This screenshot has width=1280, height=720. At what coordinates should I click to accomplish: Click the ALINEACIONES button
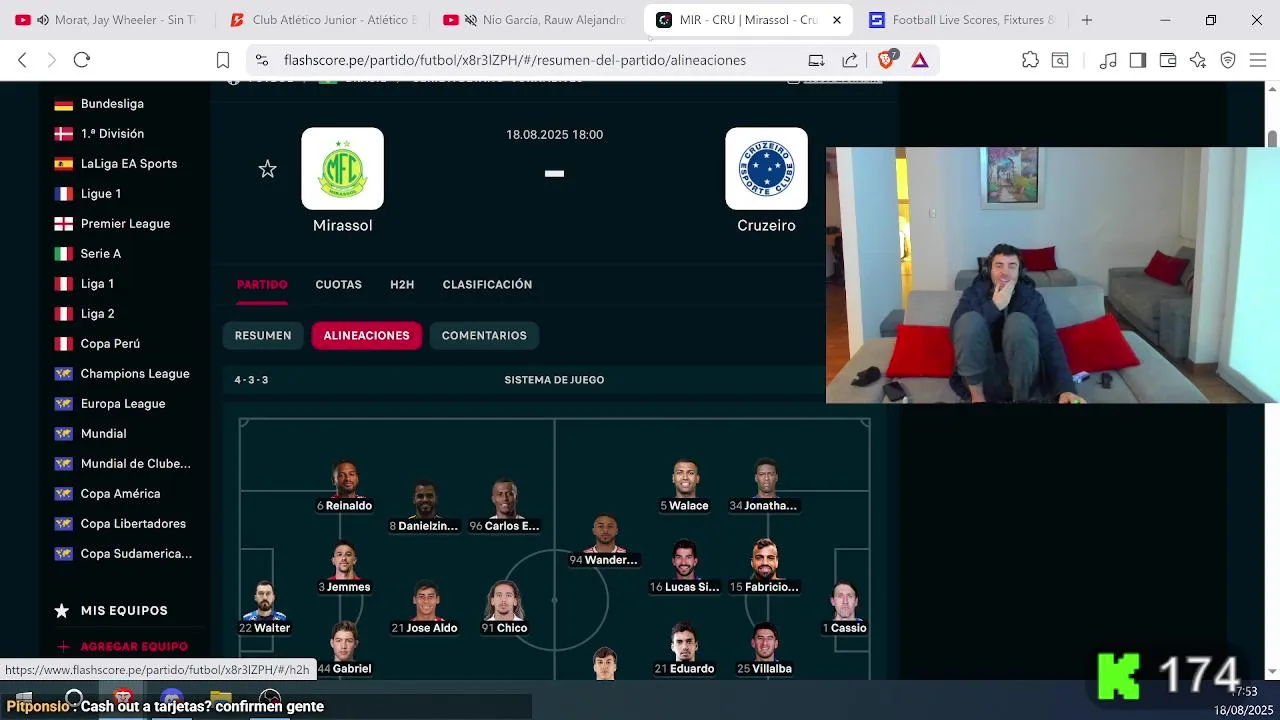point(367,336)
